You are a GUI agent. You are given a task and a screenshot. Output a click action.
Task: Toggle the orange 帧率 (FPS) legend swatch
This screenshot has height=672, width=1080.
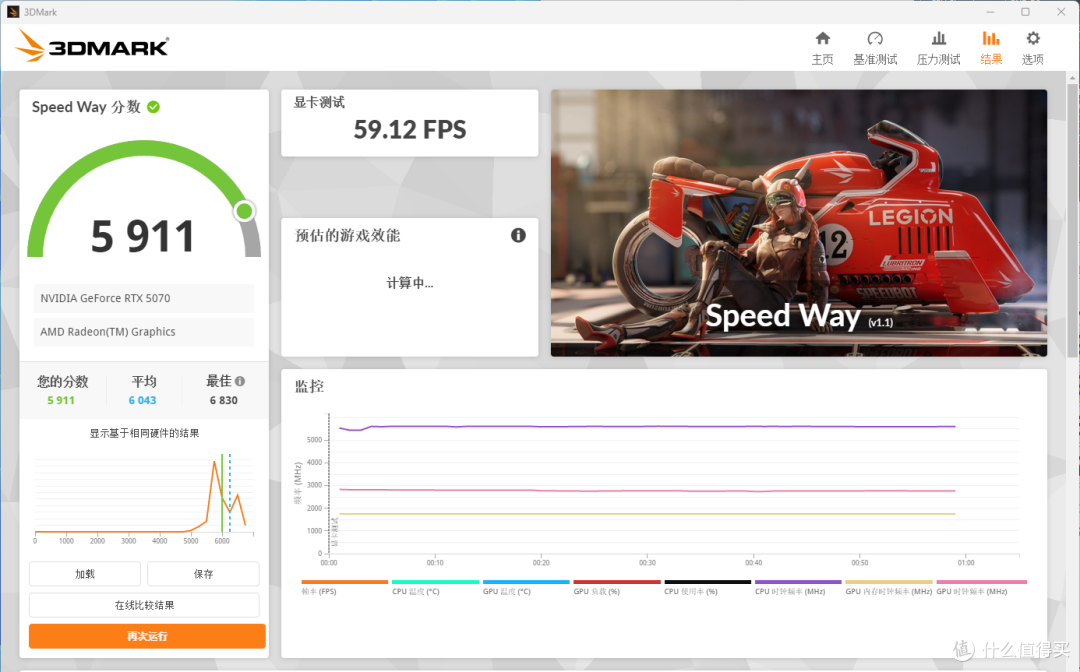pyautogui.click(x=344, y=582)
